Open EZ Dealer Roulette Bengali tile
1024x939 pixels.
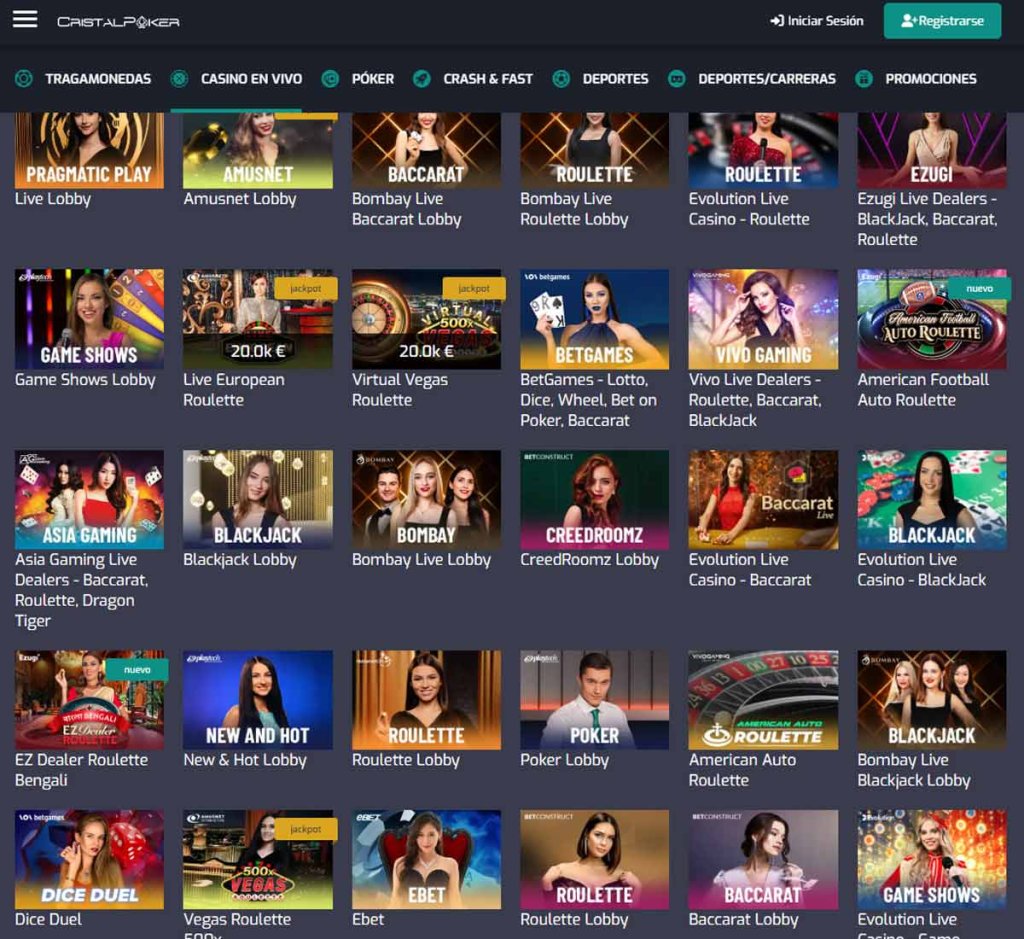click(89, 700)
